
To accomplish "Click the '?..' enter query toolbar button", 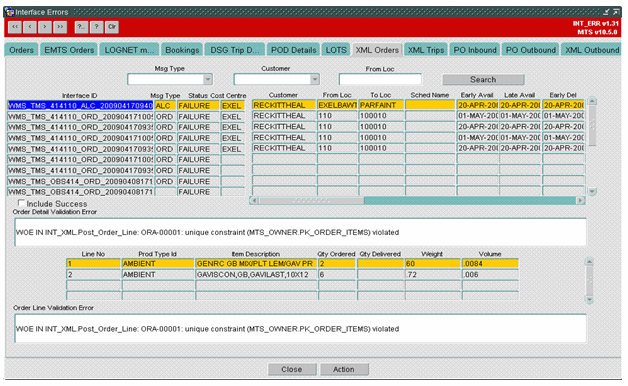I will pos(81,27).
